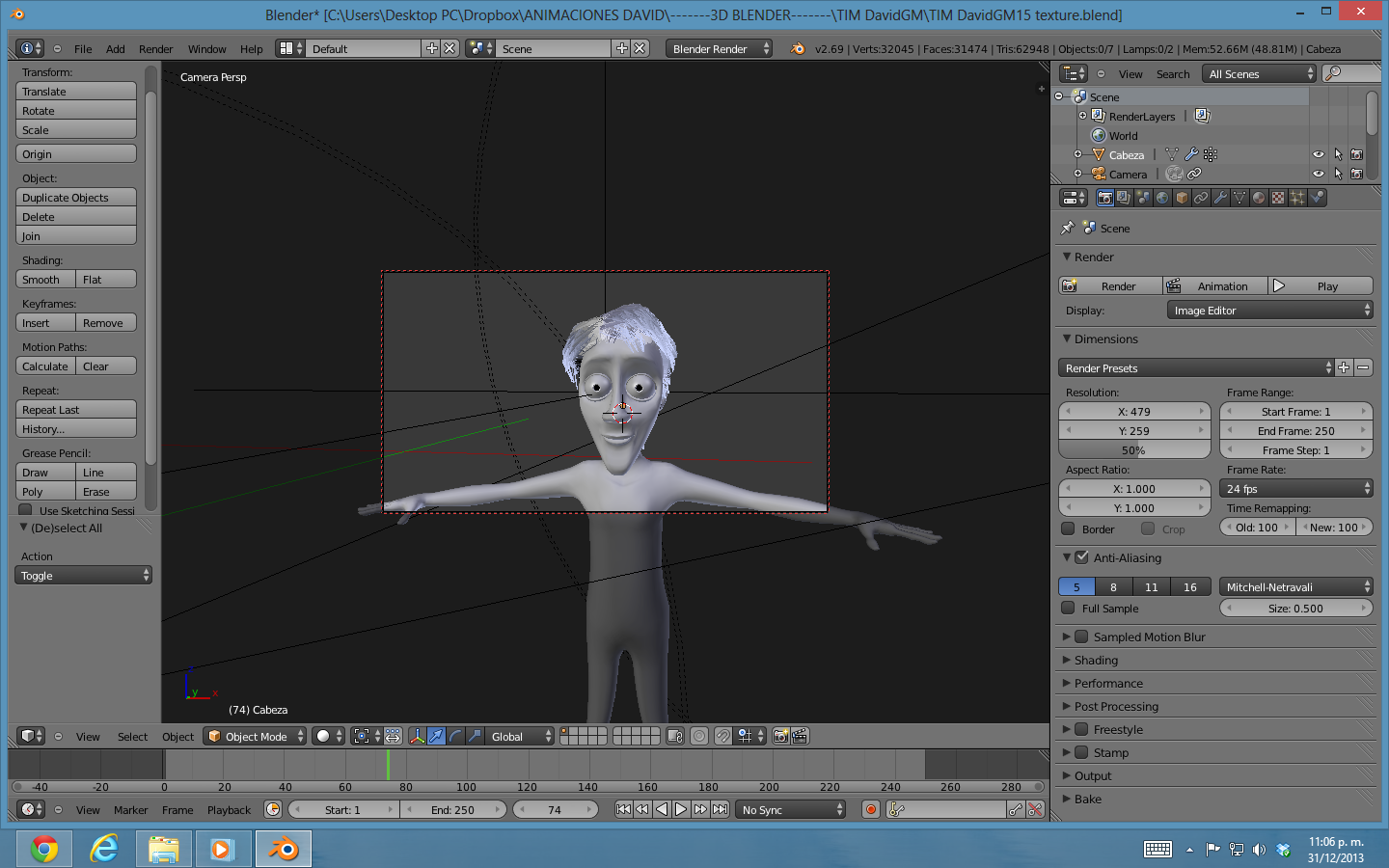The height and width of the screenshot is (868, 1389).
Task: Open the No Sync dropdown
Action: click(790, 809)
